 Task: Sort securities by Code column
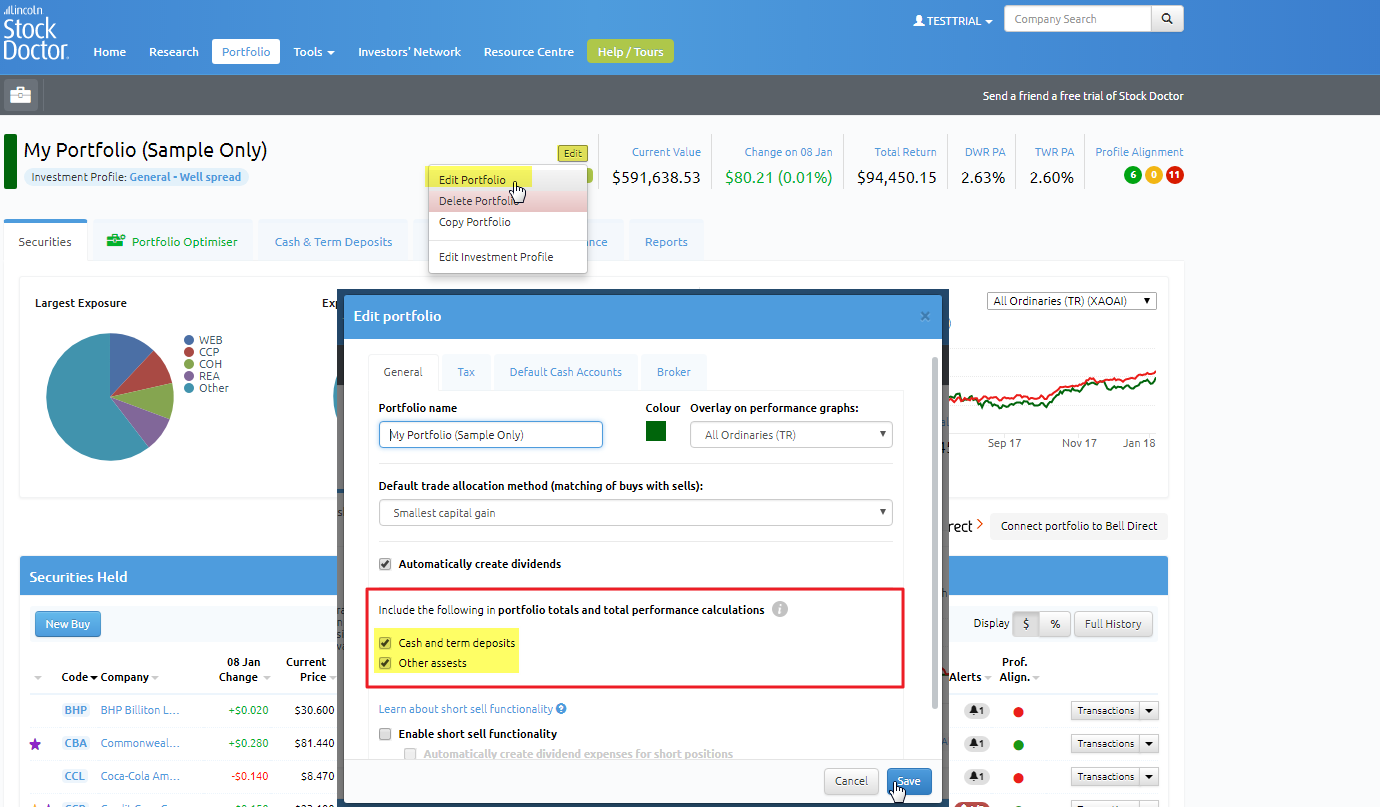(79, 677)
